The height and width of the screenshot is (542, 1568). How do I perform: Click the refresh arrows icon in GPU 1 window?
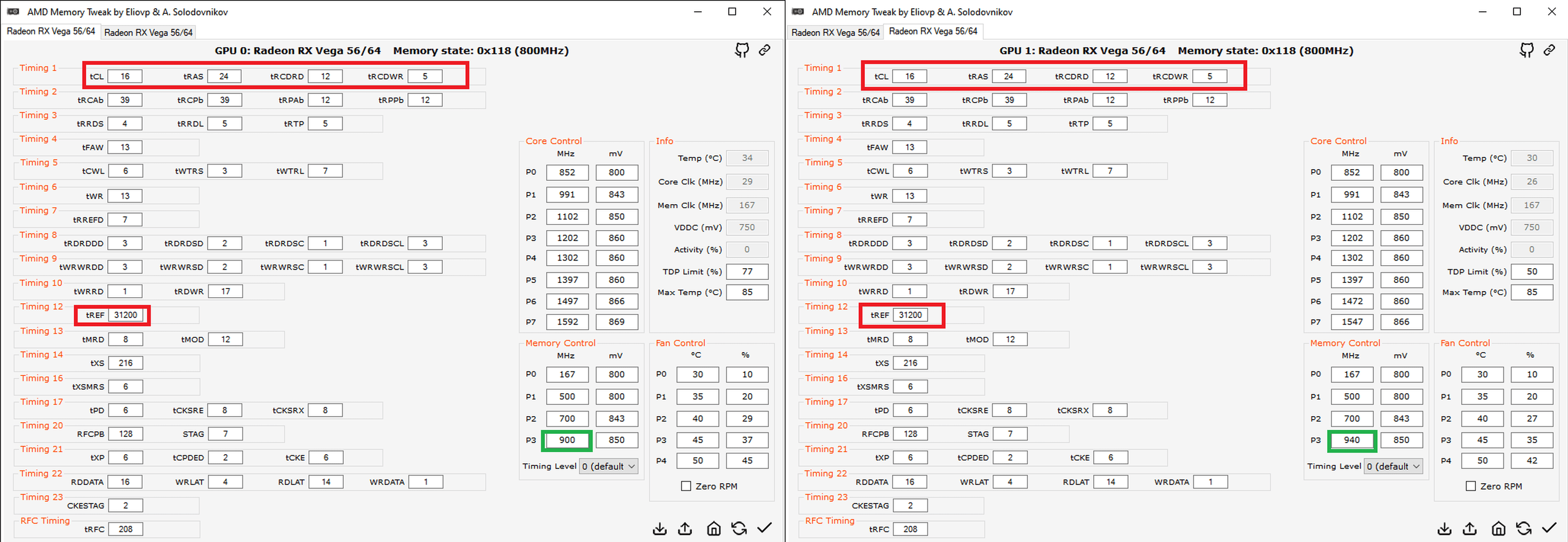(x=1524, y=528)
